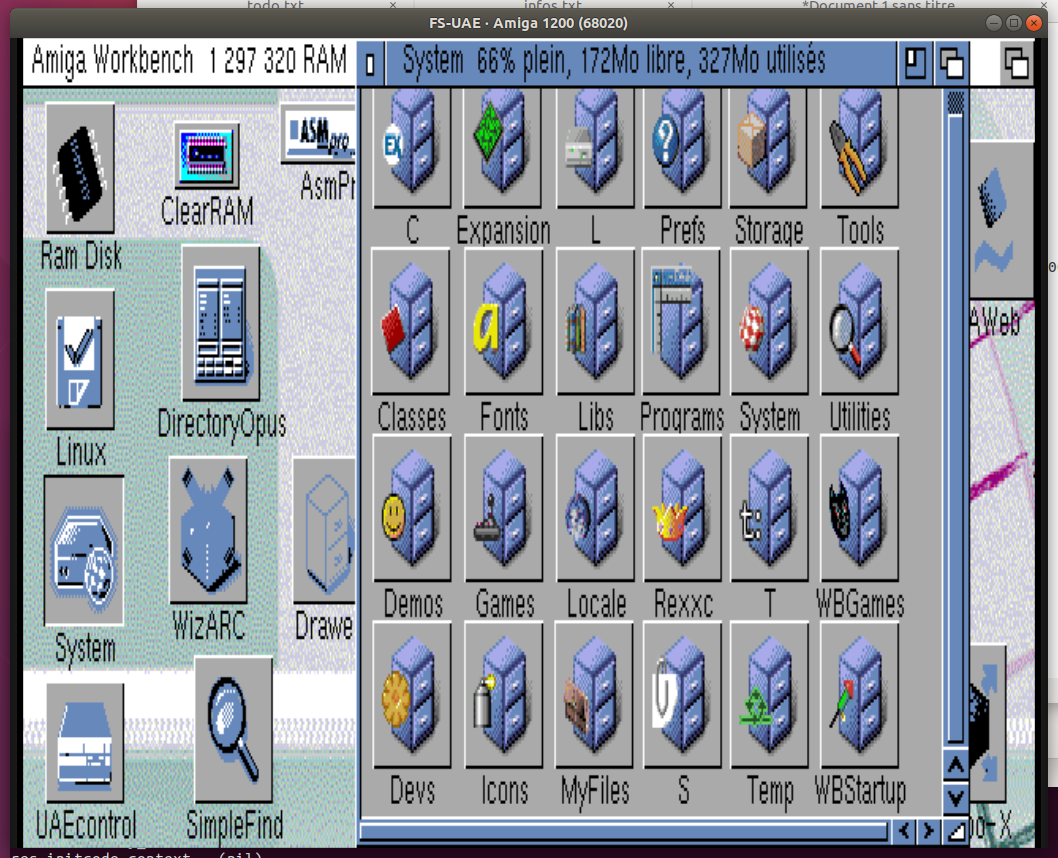This screenshot has width=1058, height=858.
Task: Open the Temp drawer
Action: click(x=769, y=695)
